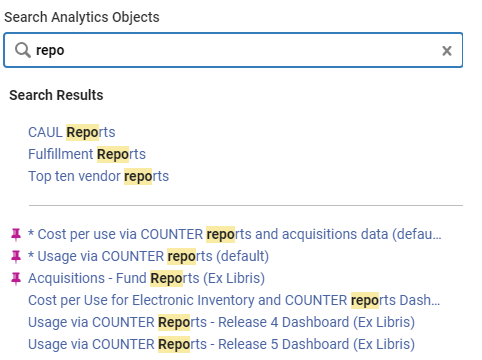
Task: Open Fulfillment Reports result
Action: pos(87,154)
